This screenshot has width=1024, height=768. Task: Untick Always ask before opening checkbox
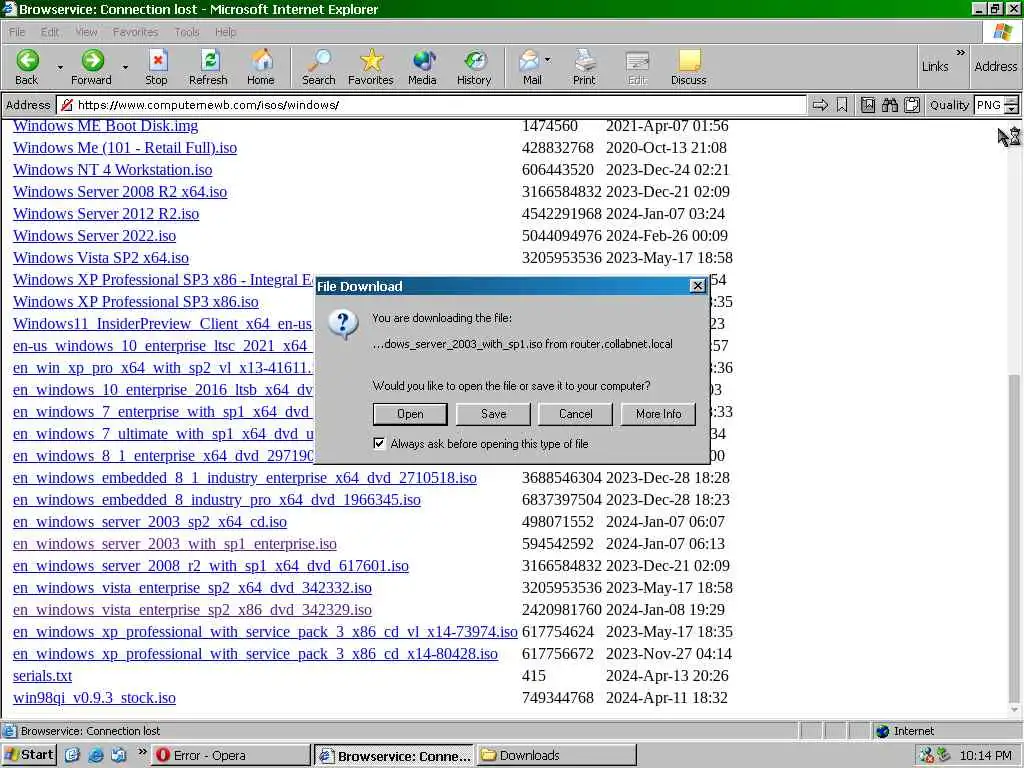coord(379,443)
